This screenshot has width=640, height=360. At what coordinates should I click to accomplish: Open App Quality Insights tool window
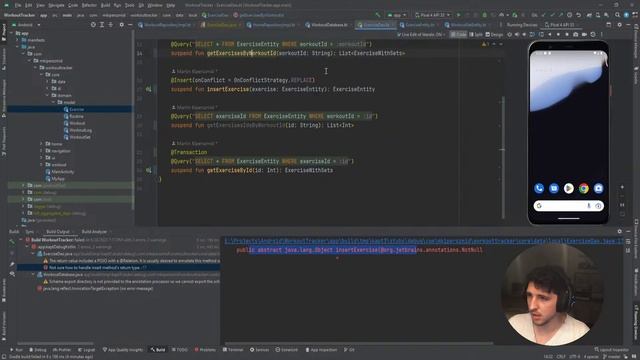[123, 350]
